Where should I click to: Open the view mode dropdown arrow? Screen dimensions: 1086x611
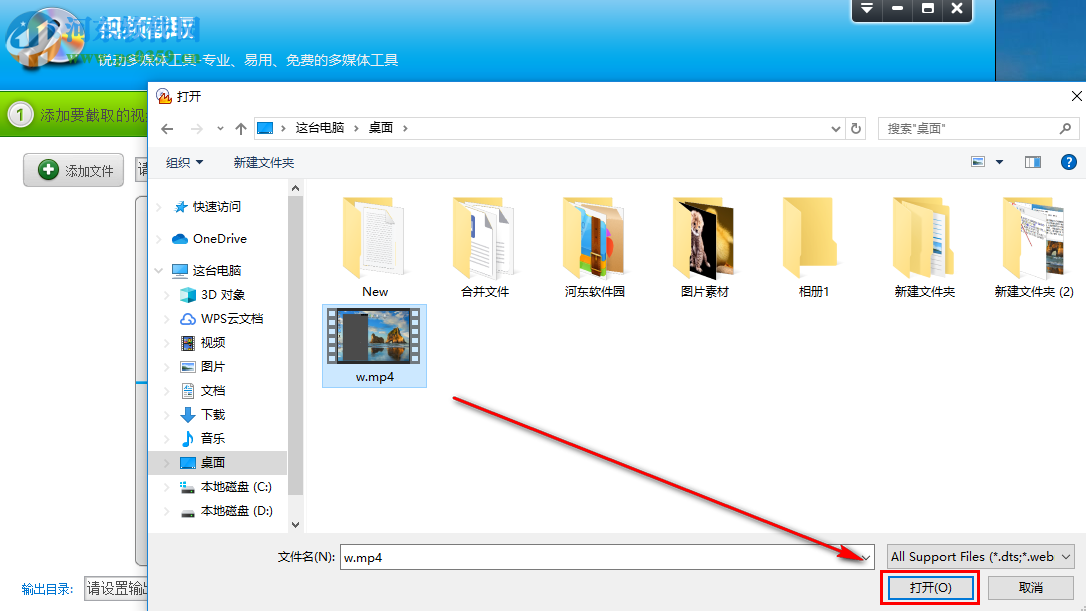[x=997, y=161]
